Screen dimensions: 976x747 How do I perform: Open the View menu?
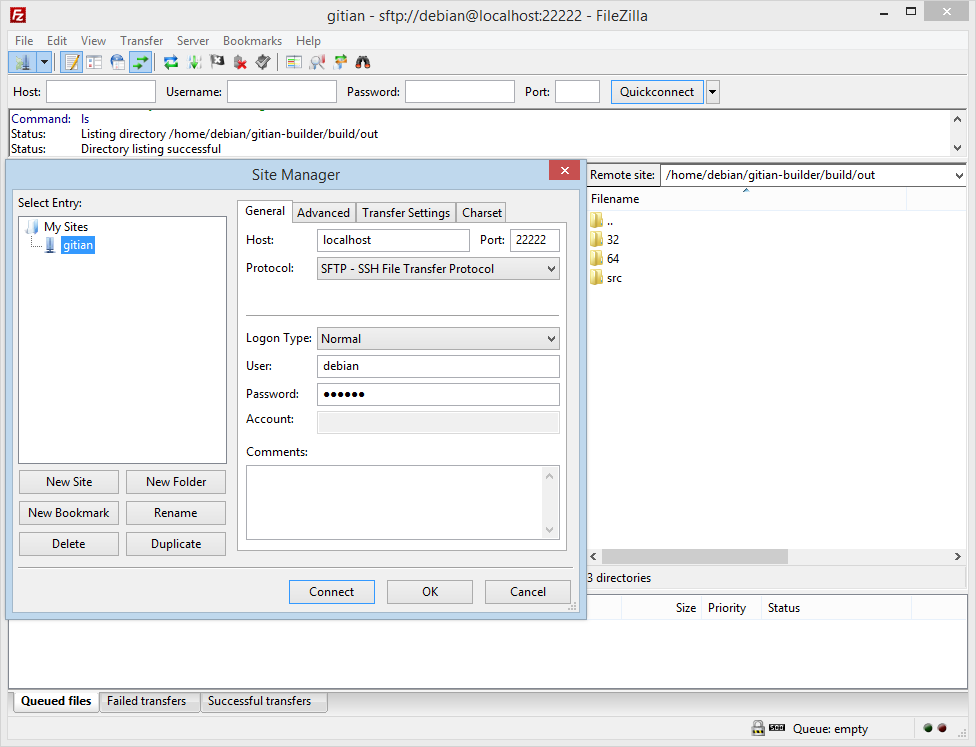click(93, 40)
